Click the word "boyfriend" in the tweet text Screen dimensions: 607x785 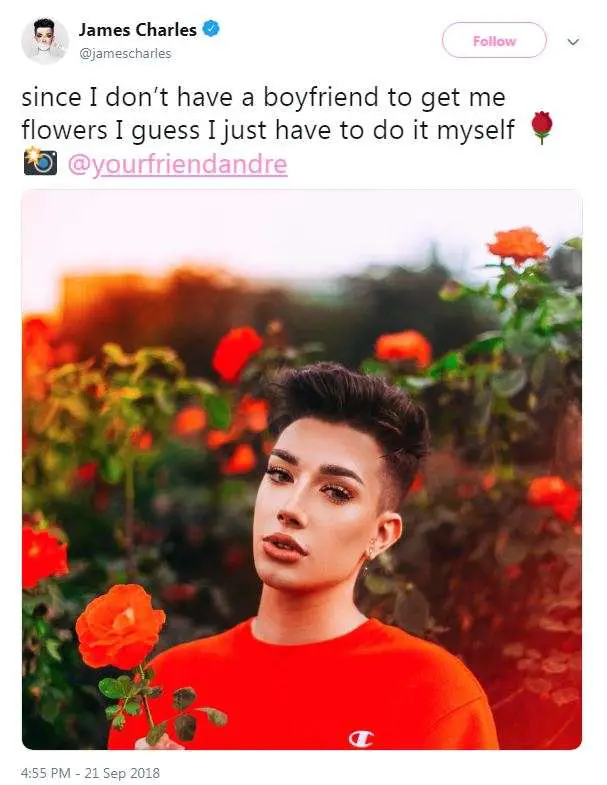(x=321, y=97)
